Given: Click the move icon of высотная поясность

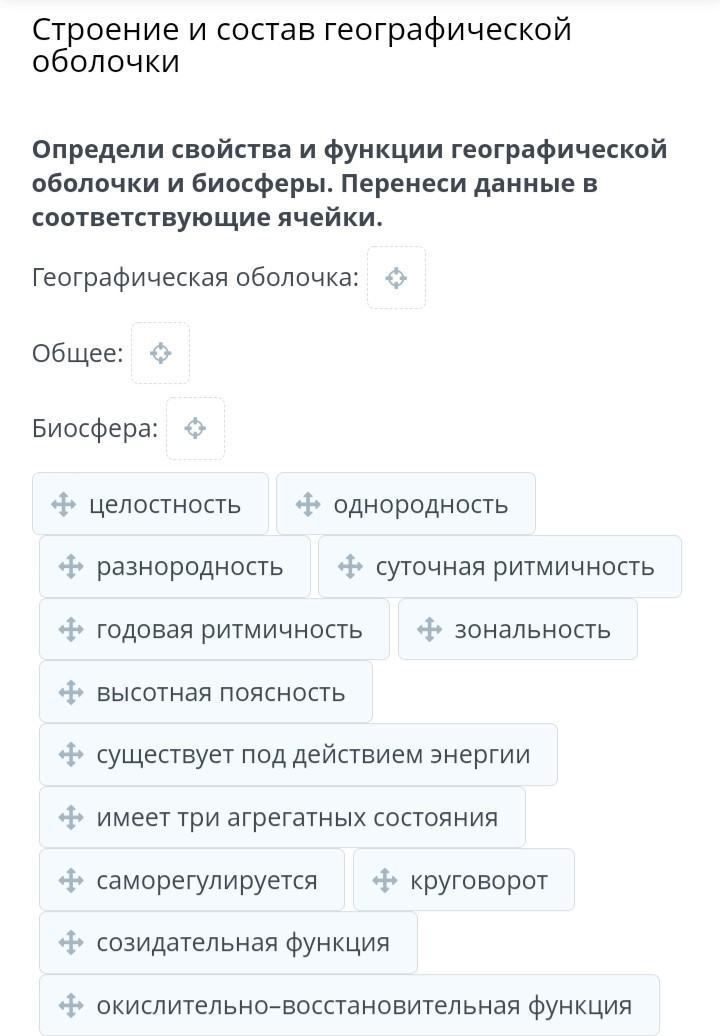Looking at the screenshot, I should (x=70, y=692).
